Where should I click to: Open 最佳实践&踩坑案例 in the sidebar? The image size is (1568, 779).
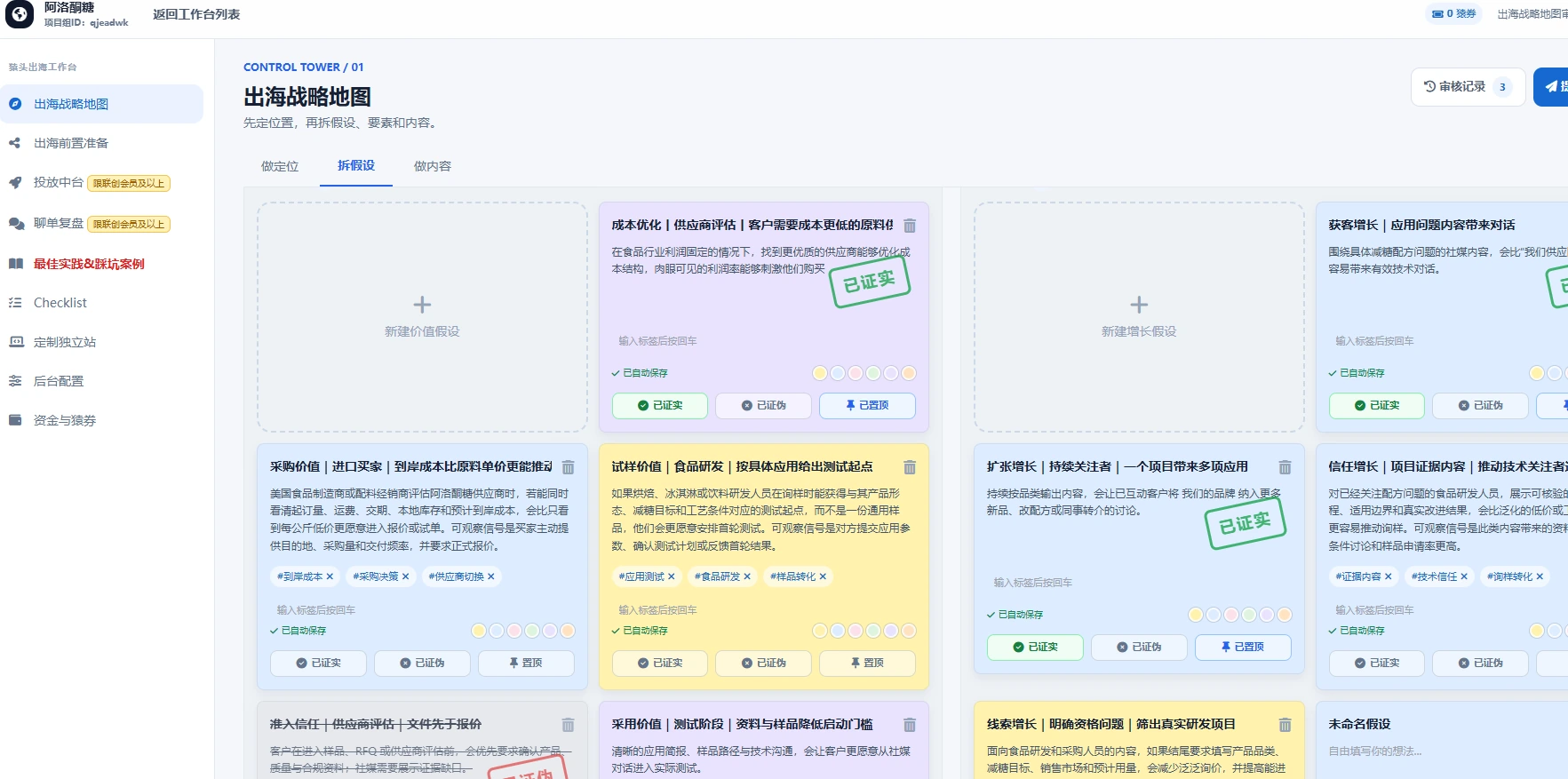point(102,264)
